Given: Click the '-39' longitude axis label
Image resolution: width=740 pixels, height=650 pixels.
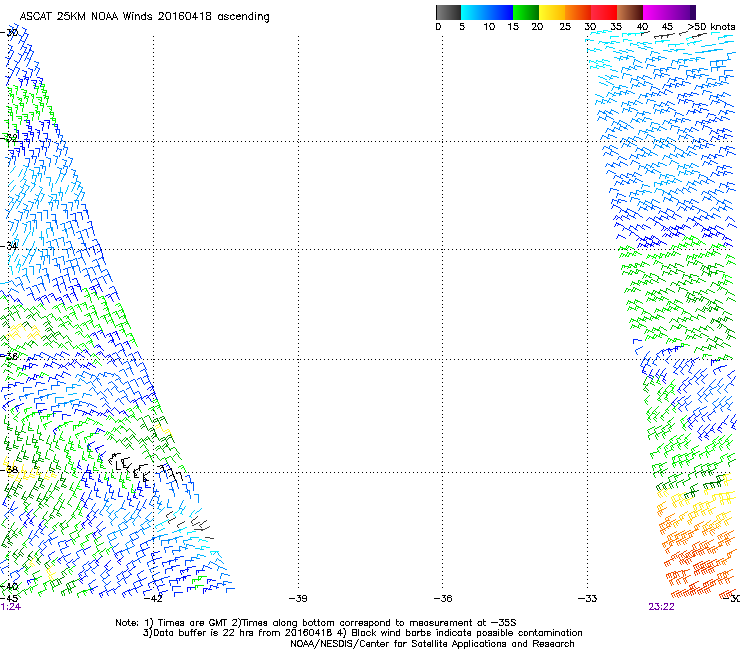Looking at the screenshot, I should tap(298, 599).
